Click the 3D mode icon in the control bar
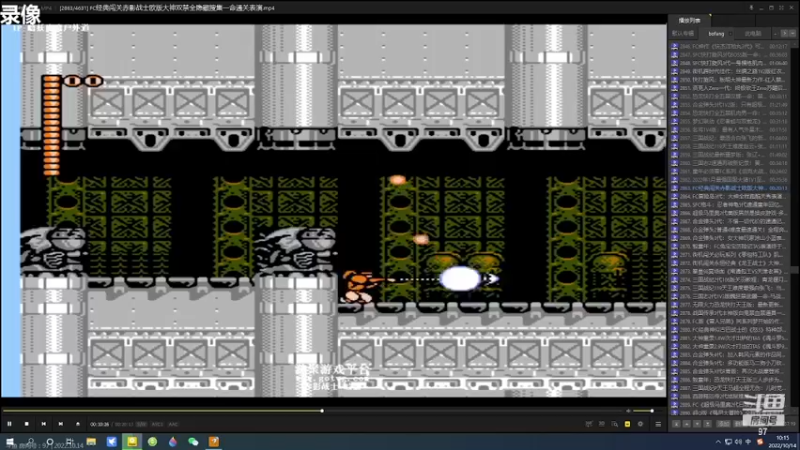Screen dimensions: 800x450 coord(602,424)
